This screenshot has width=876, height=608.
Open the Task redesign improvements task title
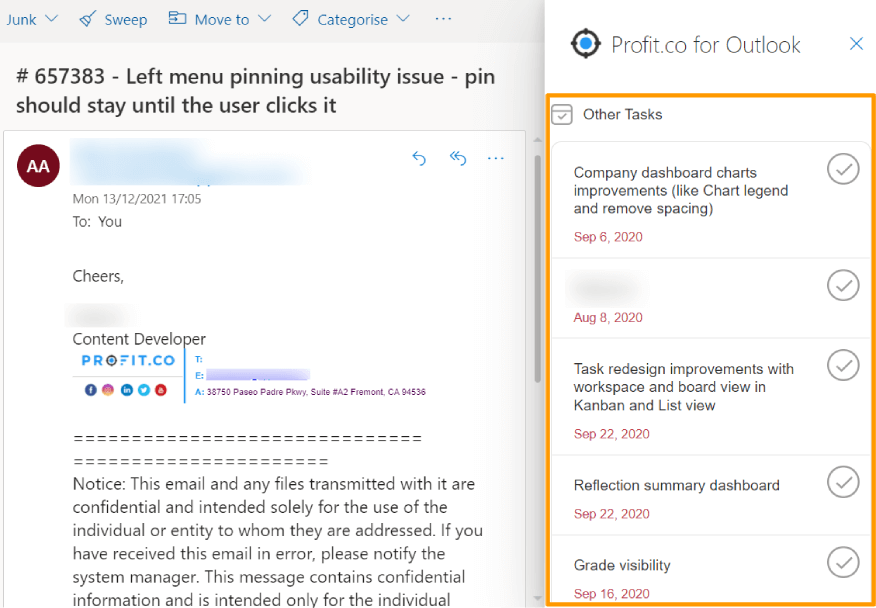(684, 387)
